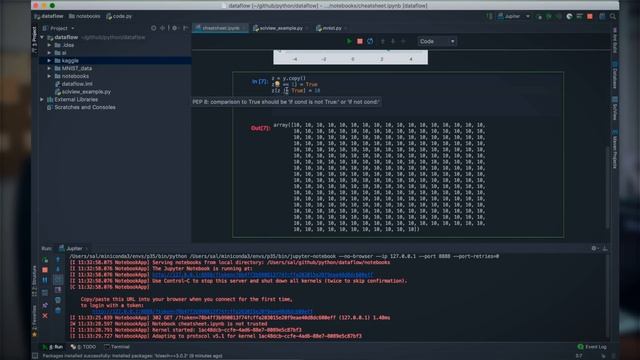Screen dimensions: 640x360
Task: Click the intention lightbulb in cell
Action: [x=277, y=84]
